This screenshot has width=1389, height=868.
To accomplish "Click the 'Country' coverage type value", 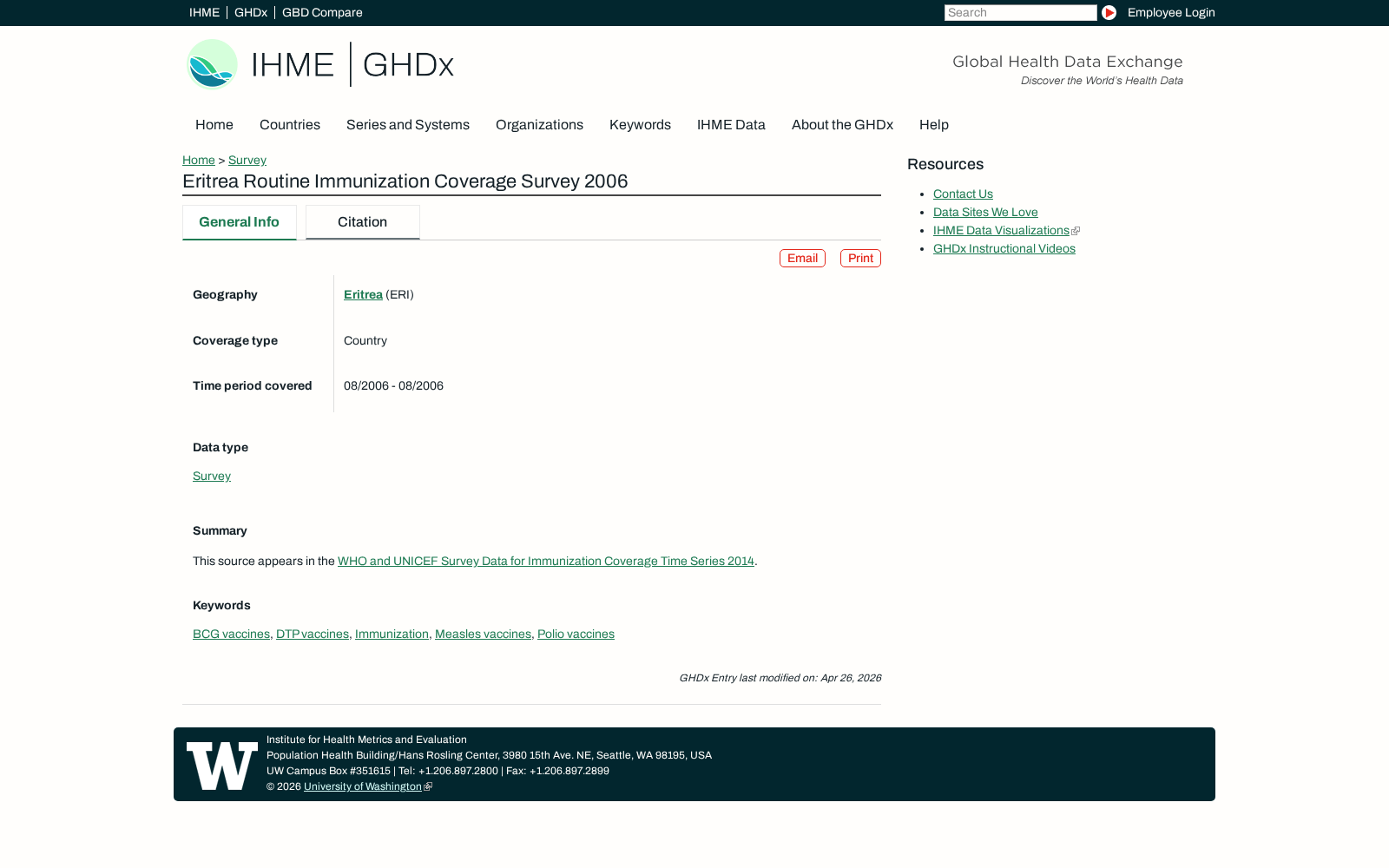I will pos(365,341).
